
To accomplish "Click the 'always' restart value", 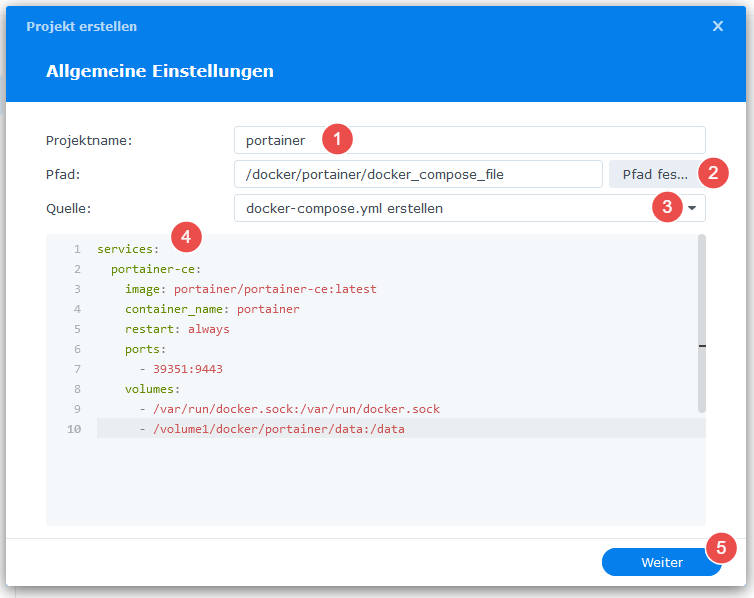I will click(209, 329).
